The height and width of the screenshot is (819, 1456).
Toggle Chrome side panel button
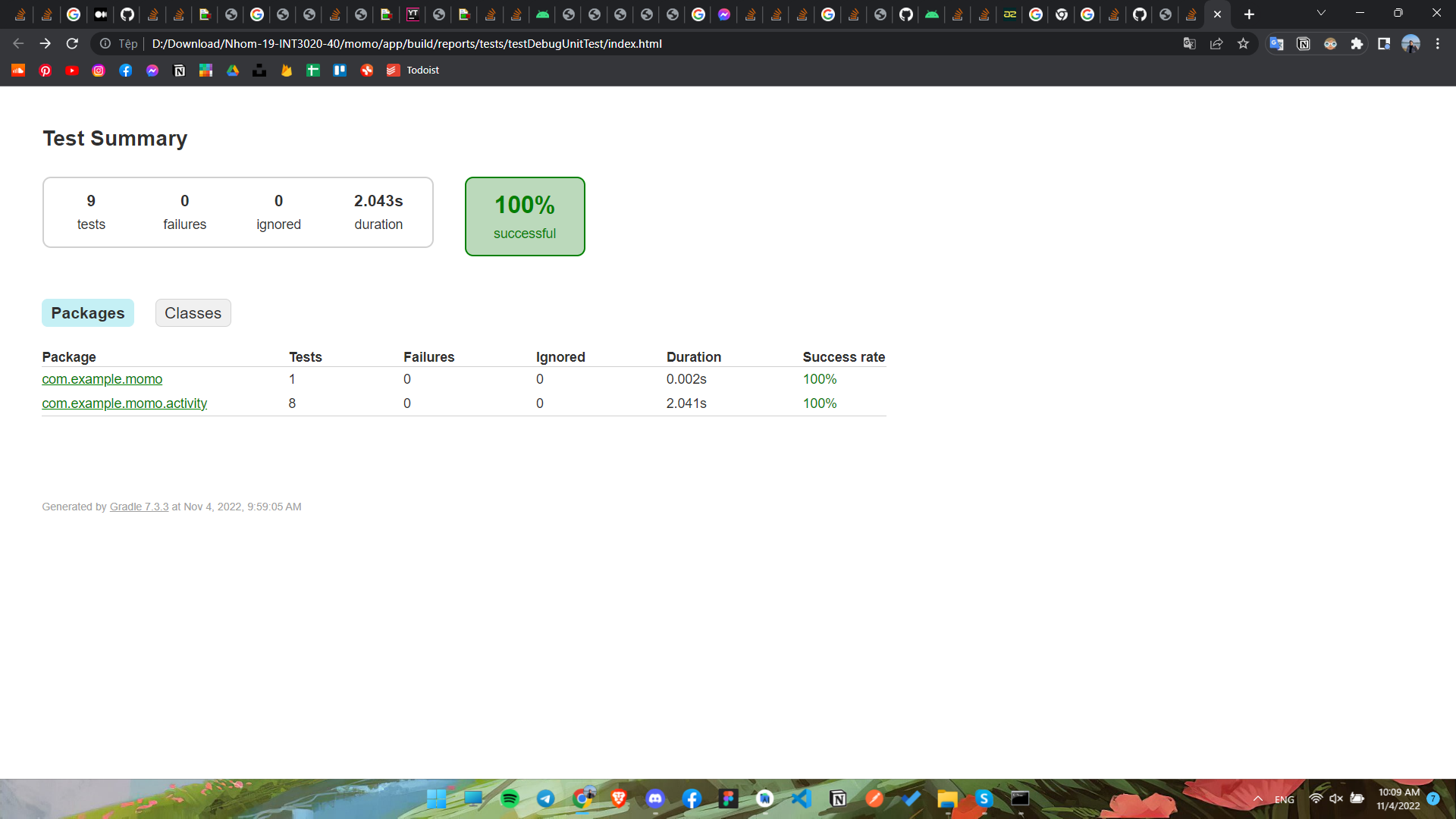[x=1384, y=44]
